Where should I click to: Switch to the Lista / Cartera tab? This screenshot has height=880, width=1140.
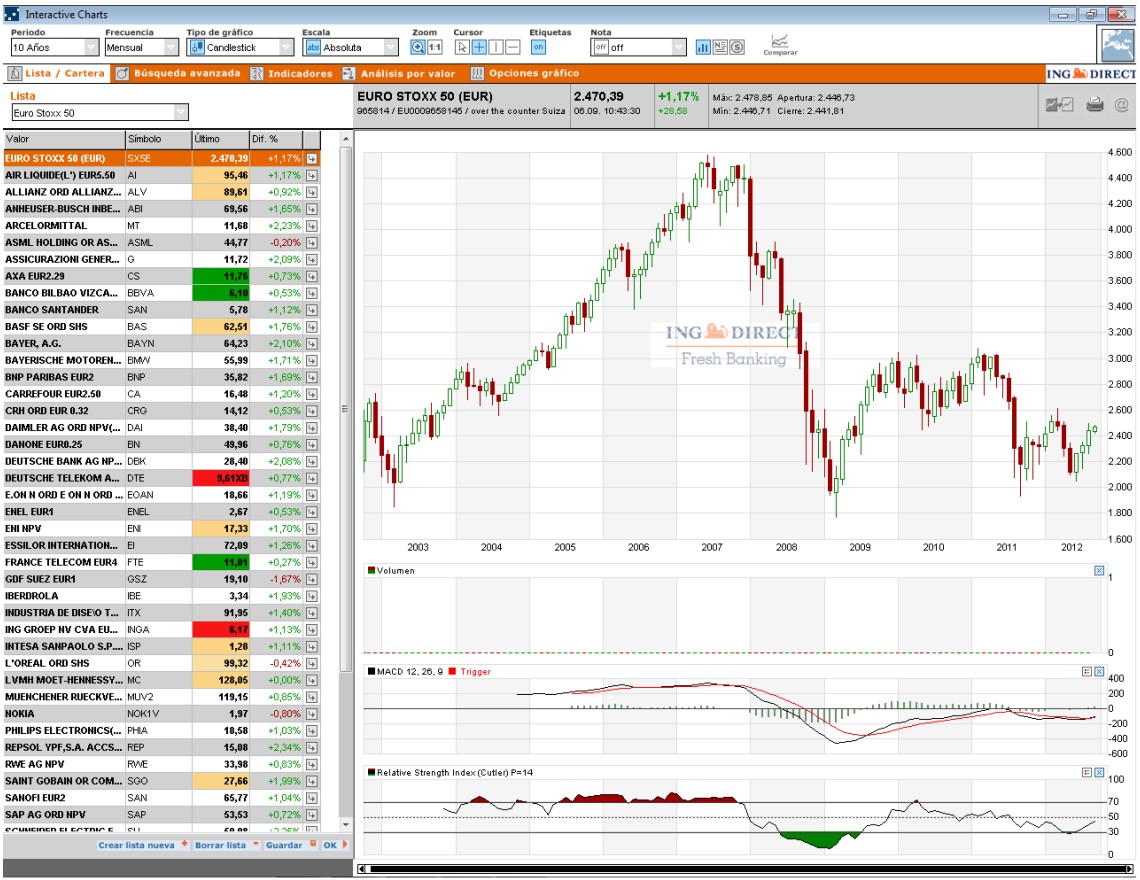(57, 73)
